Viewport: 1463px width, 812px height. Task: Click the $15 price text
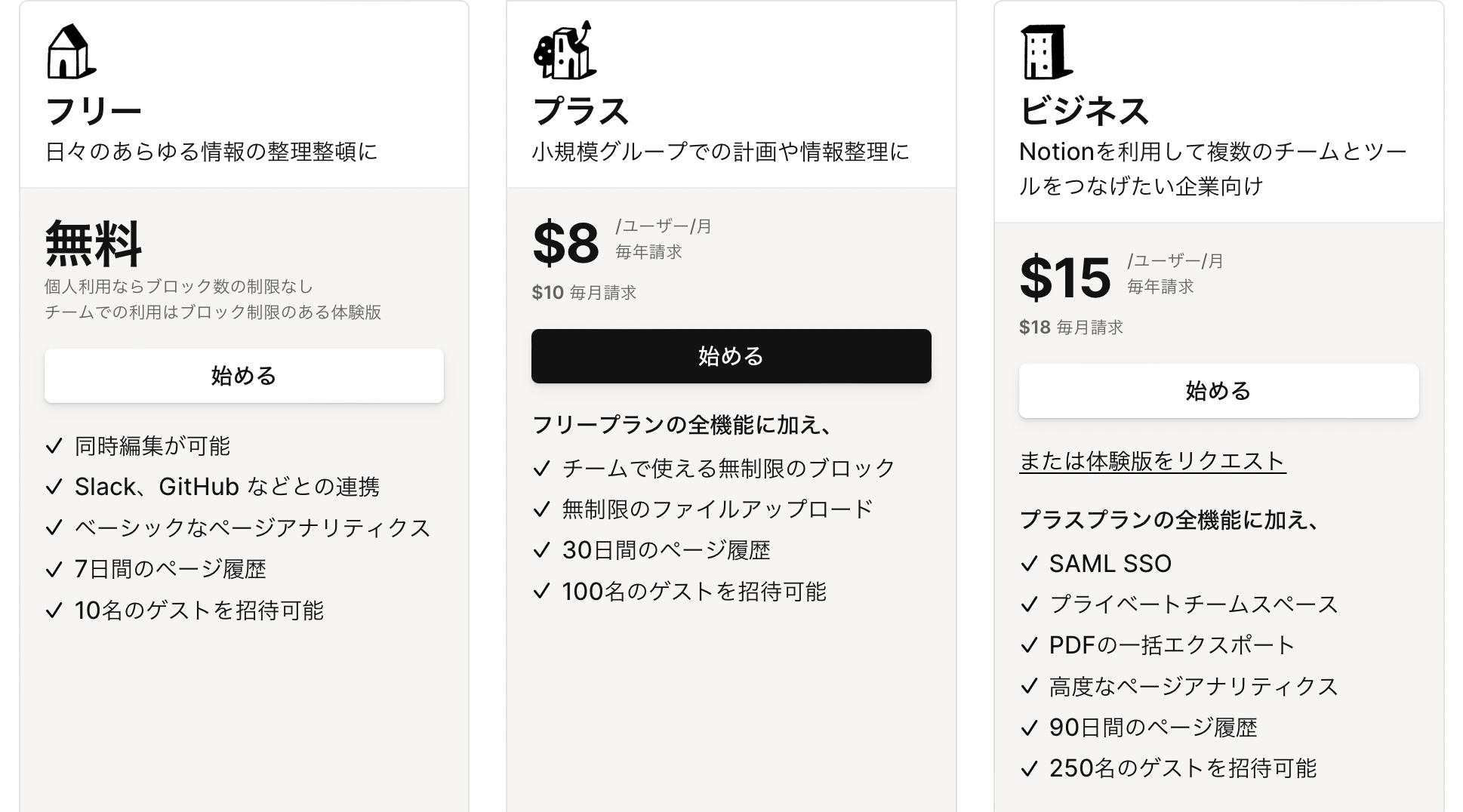(x=1064, y=278)
